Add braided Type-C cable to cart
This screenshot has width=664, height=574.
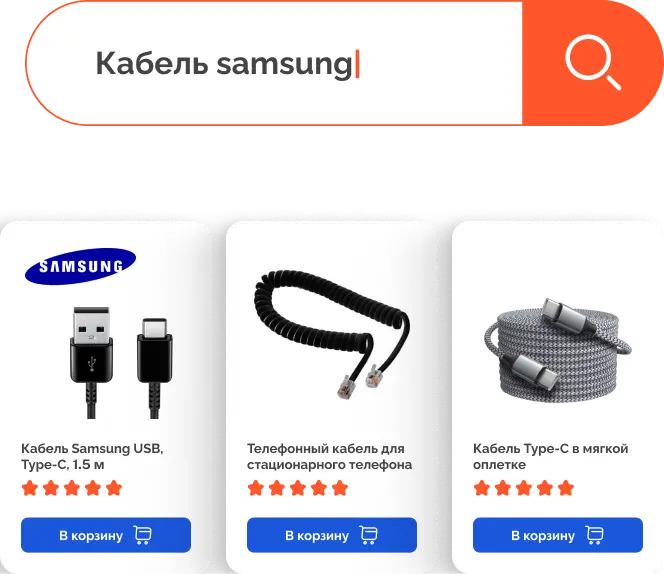(x=558, y=535)
